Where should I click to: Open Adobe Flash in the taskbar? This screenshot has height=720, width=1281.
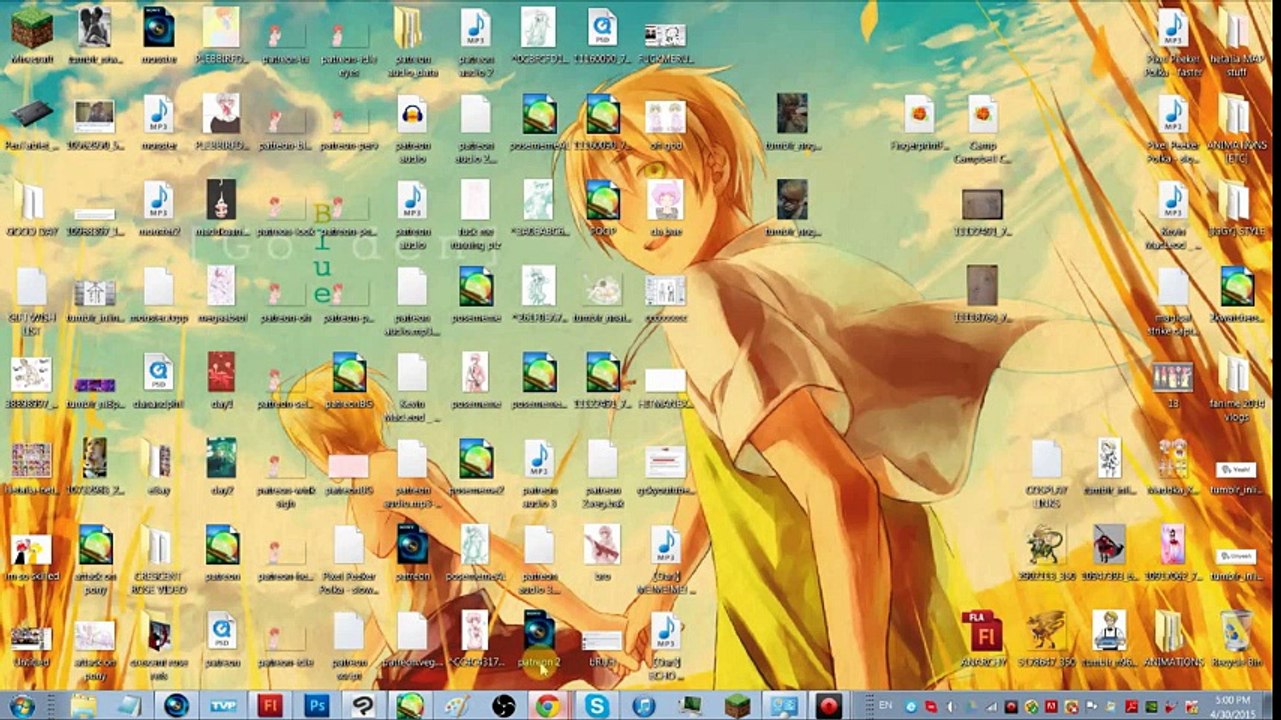pos(269,706)
